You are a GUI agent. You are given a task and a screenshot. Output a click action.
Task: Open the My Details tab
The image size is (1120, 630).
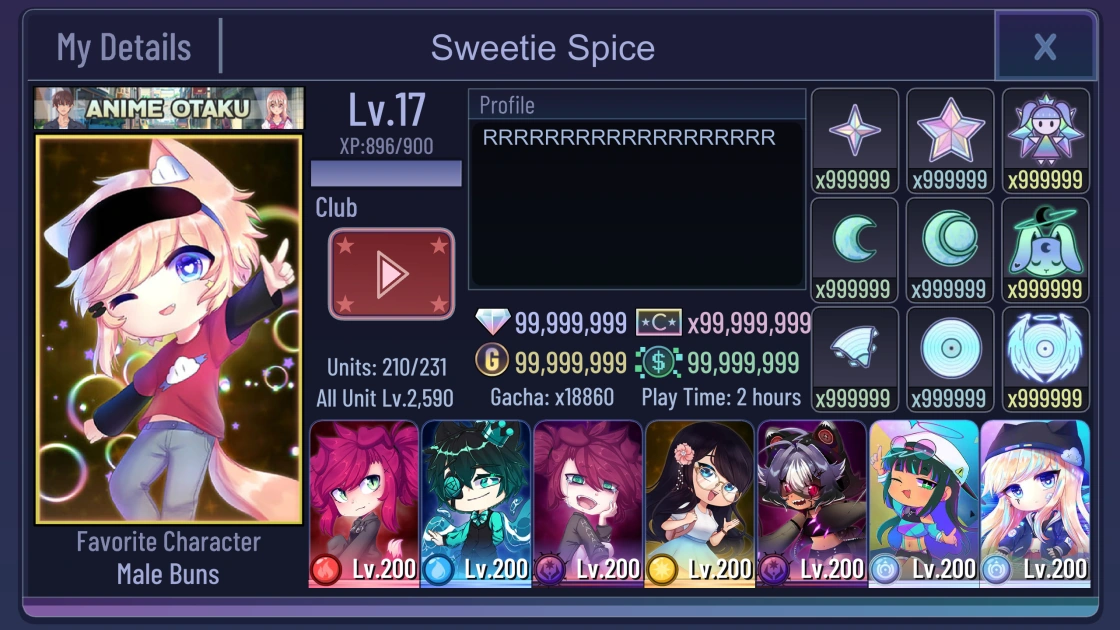(124, 48)
